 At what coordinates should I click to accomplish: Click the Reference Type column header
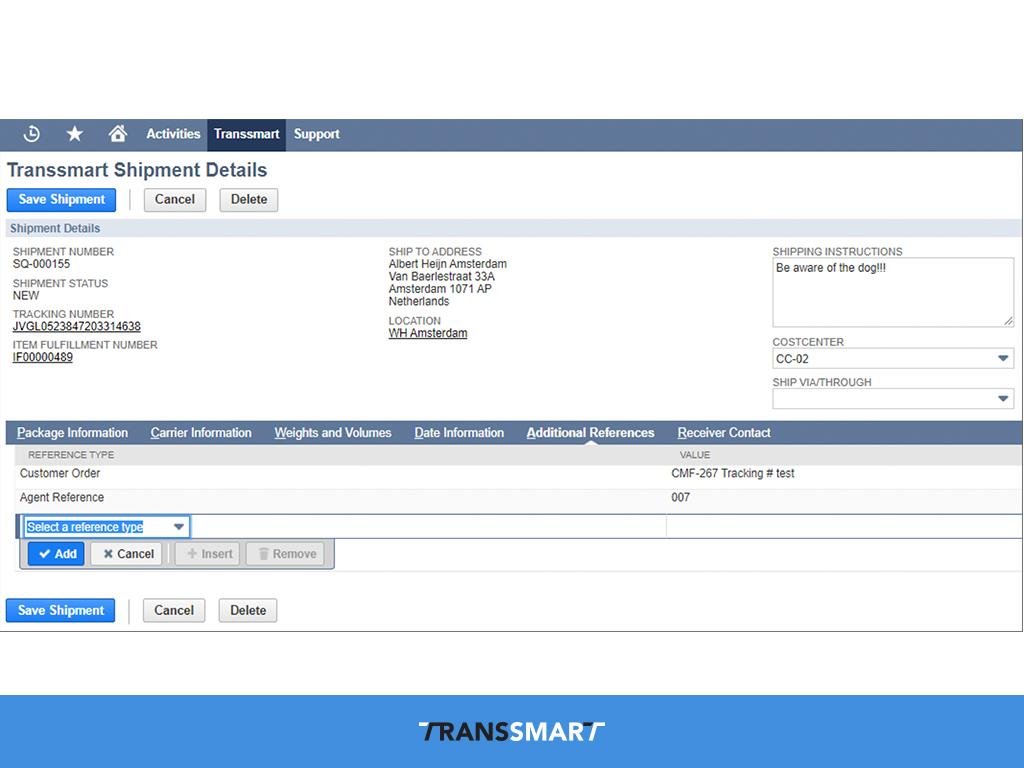pos(71,455)
